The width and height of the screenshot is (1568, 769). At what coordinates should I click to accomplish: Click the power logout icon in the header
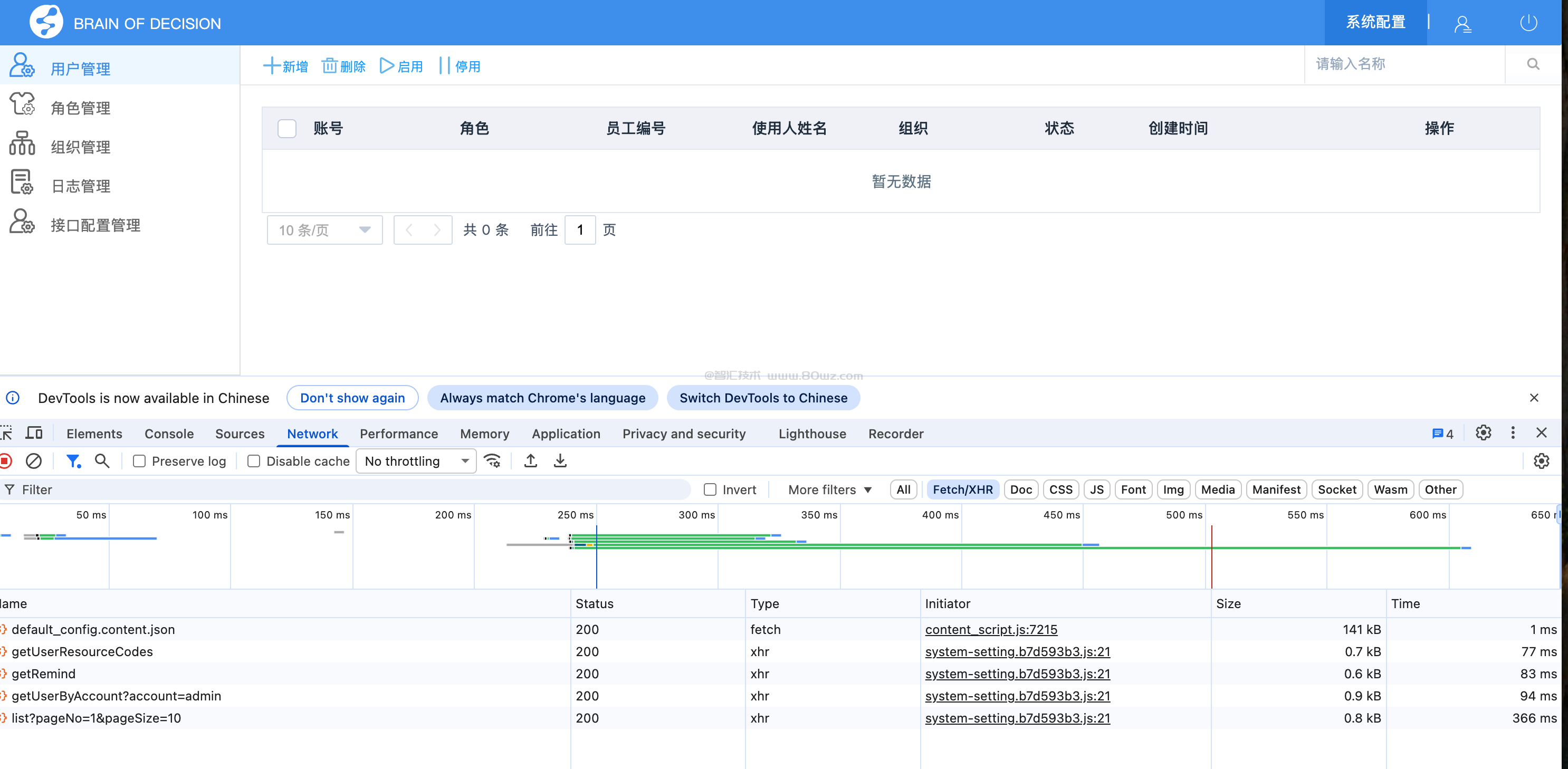(1528, 23)
